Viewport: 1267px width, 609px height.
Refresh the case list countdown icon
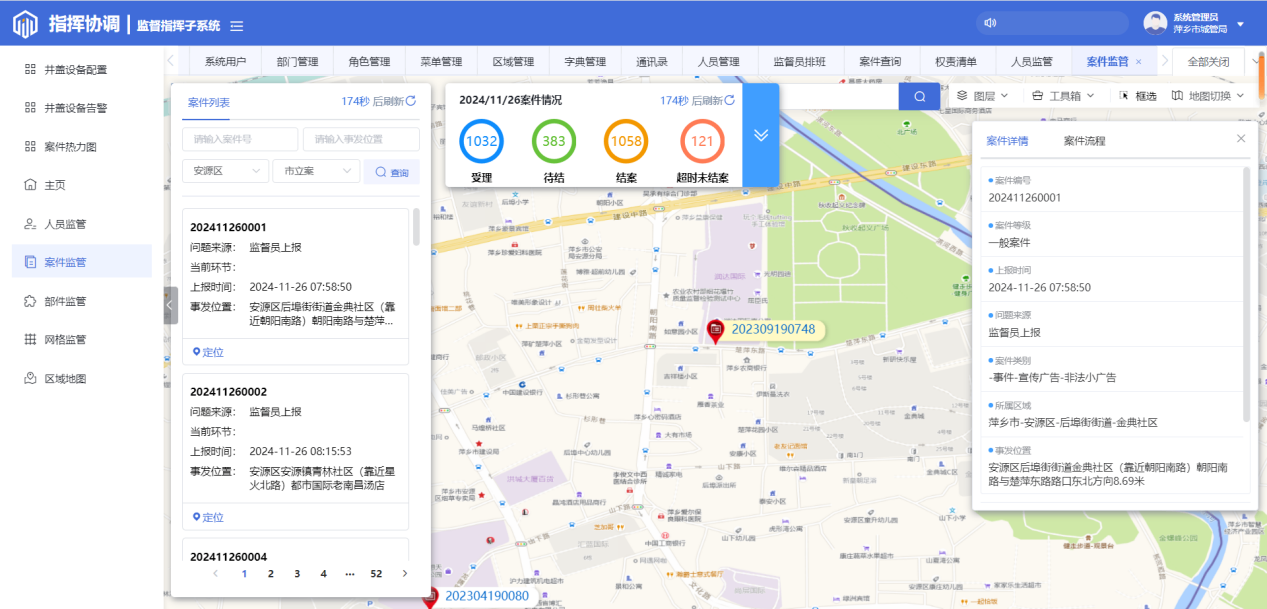coord(411,101)
